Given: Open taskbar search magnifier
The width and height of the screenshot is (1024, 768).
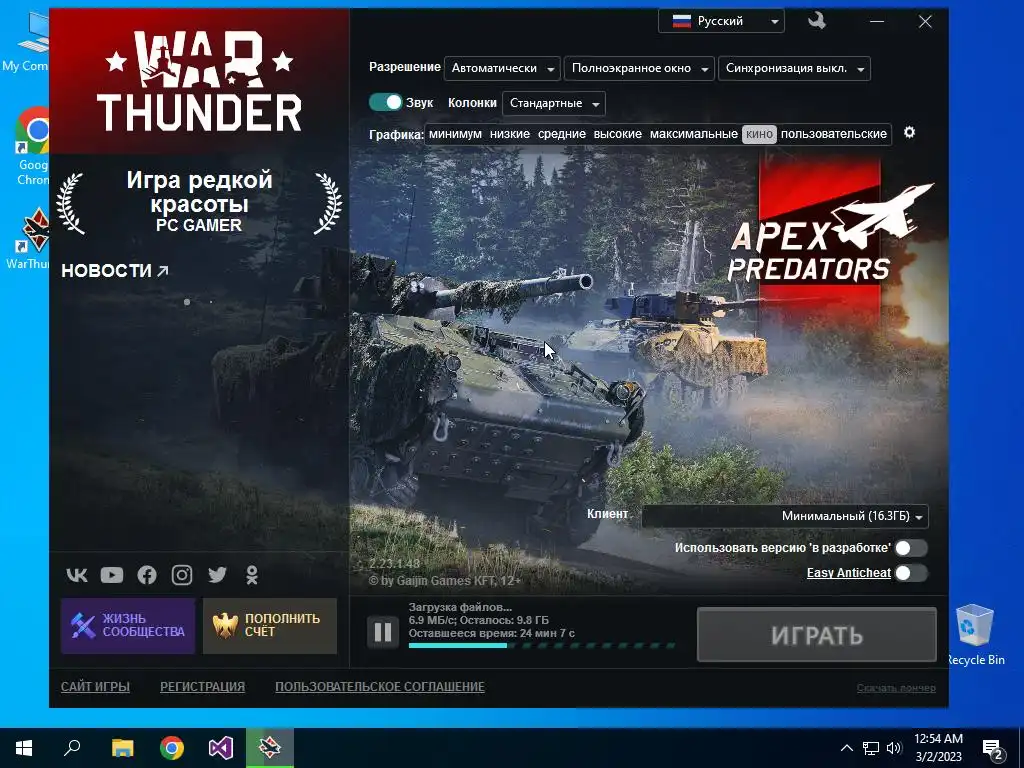Looking at the screenshot, I should [72, 748].
